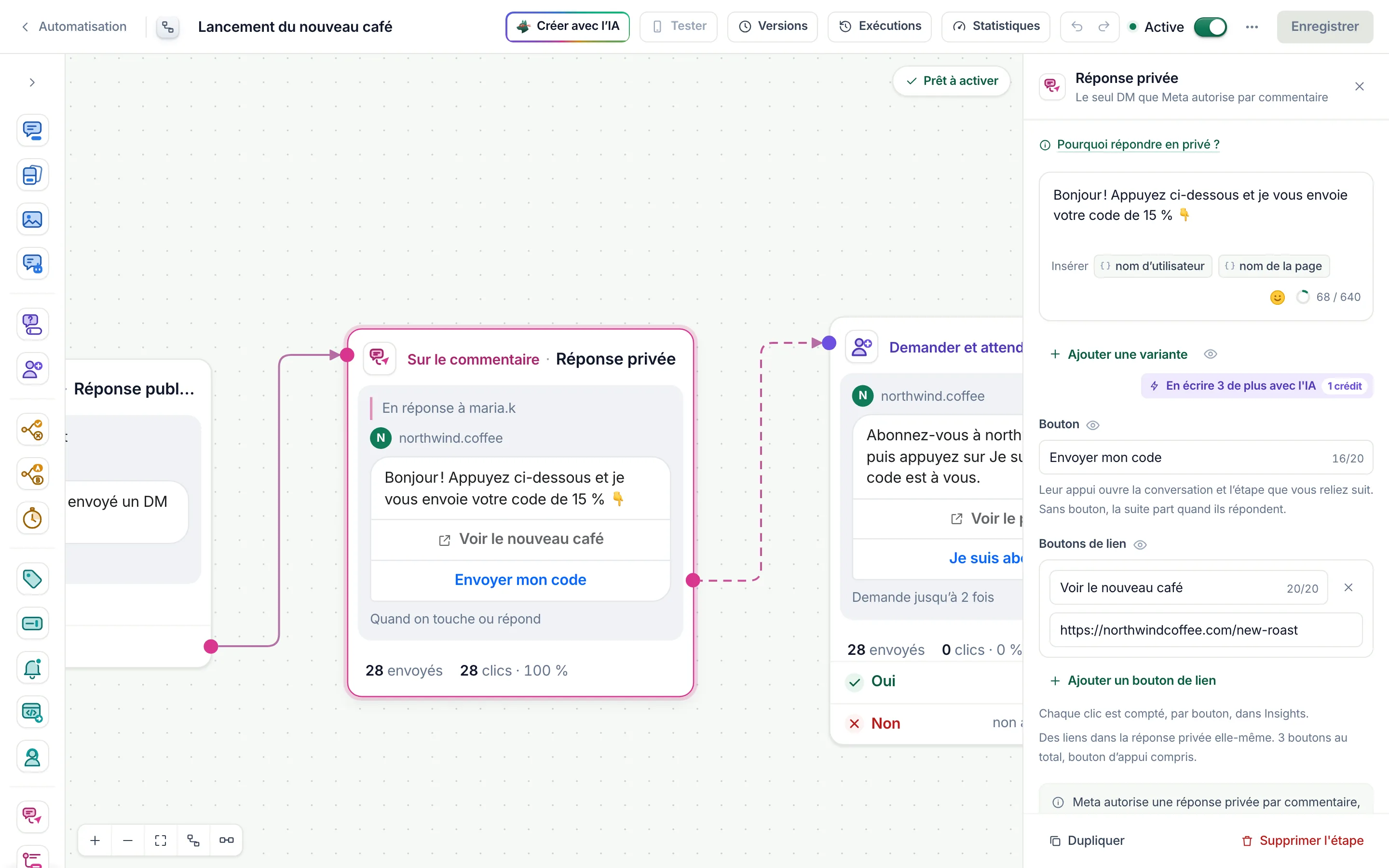The height and width of the screenshot is (868, 1389).
Task: Click the link URL input field
Action: click(x=1205, y=630)
